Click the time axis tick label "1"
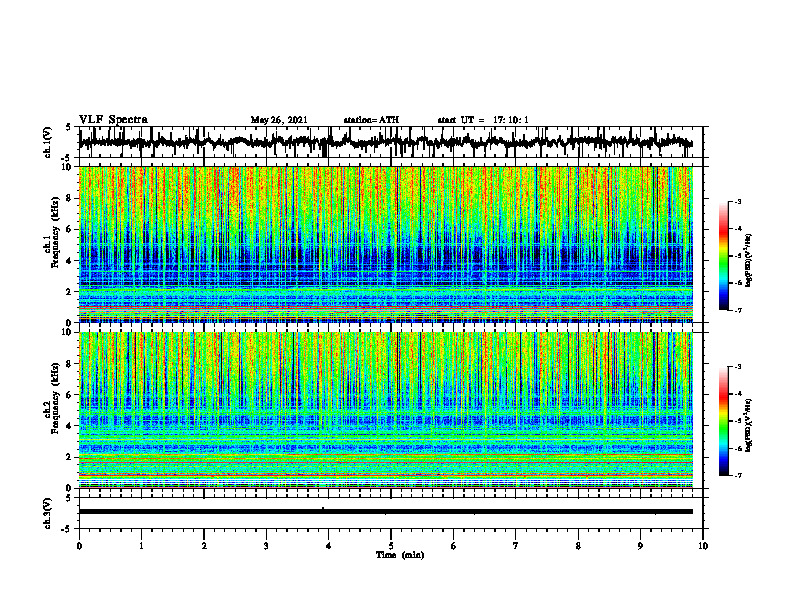 141,546
